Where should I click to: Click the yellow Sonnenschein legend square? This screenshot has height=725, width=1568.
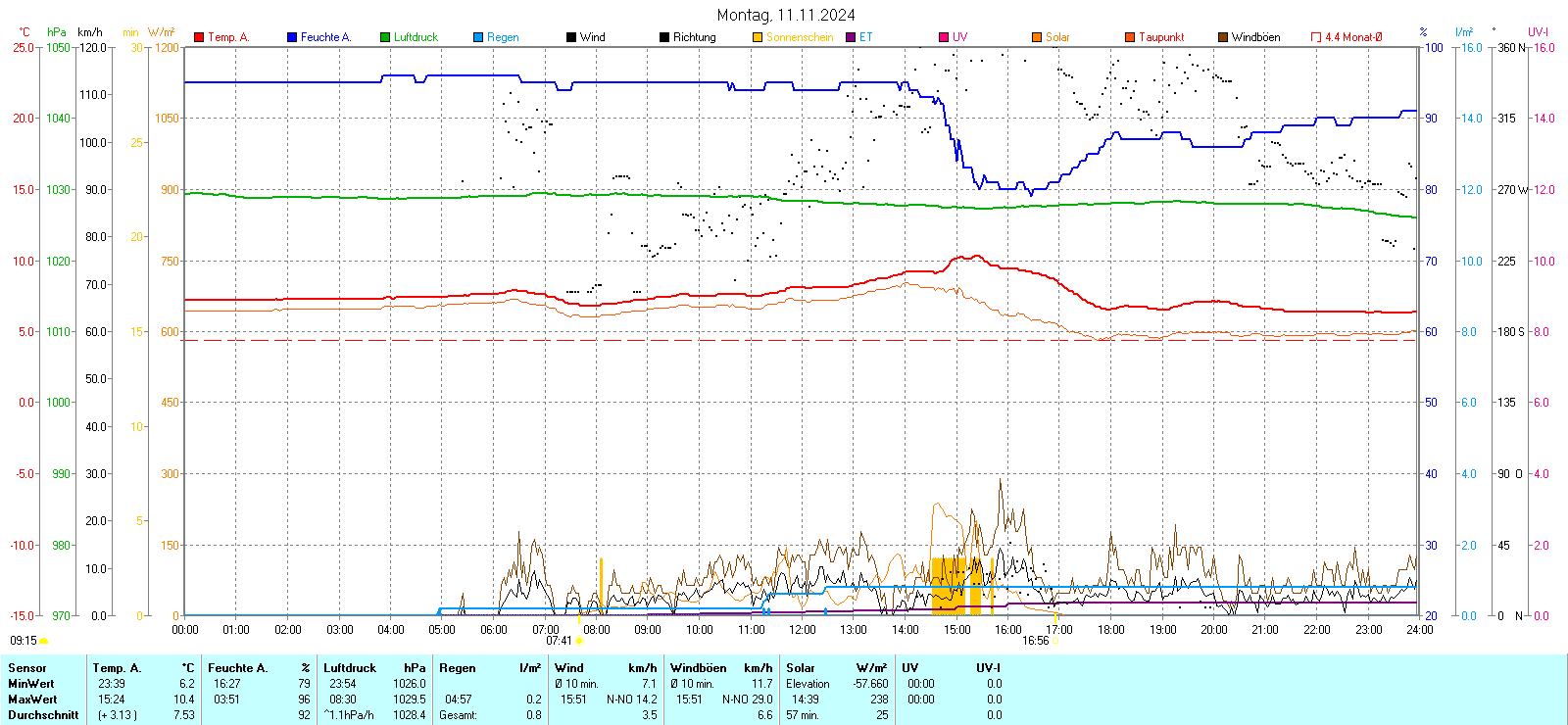758,37
